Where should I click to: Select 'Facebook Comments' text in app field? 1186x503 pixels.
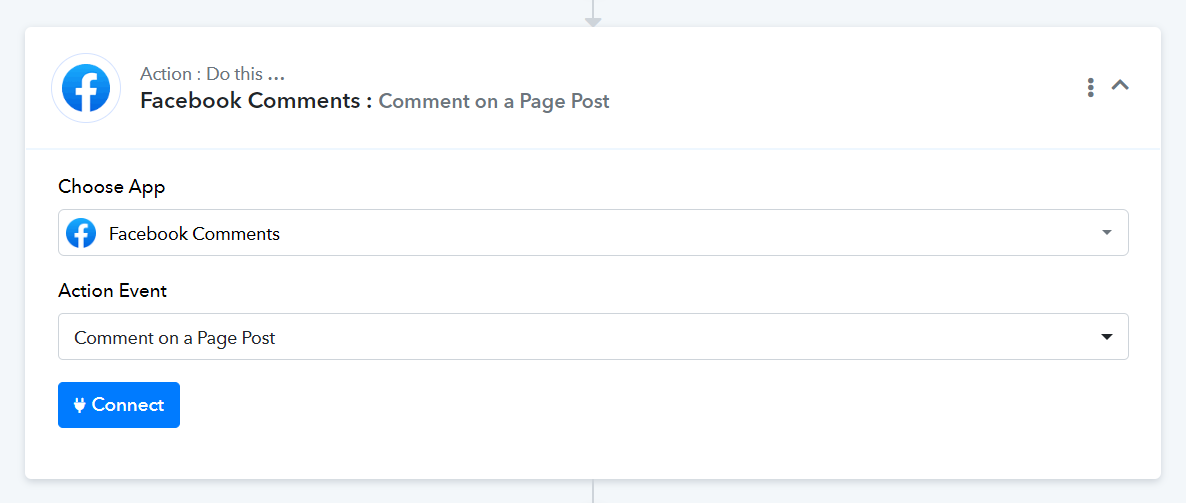tap(194, 234)
